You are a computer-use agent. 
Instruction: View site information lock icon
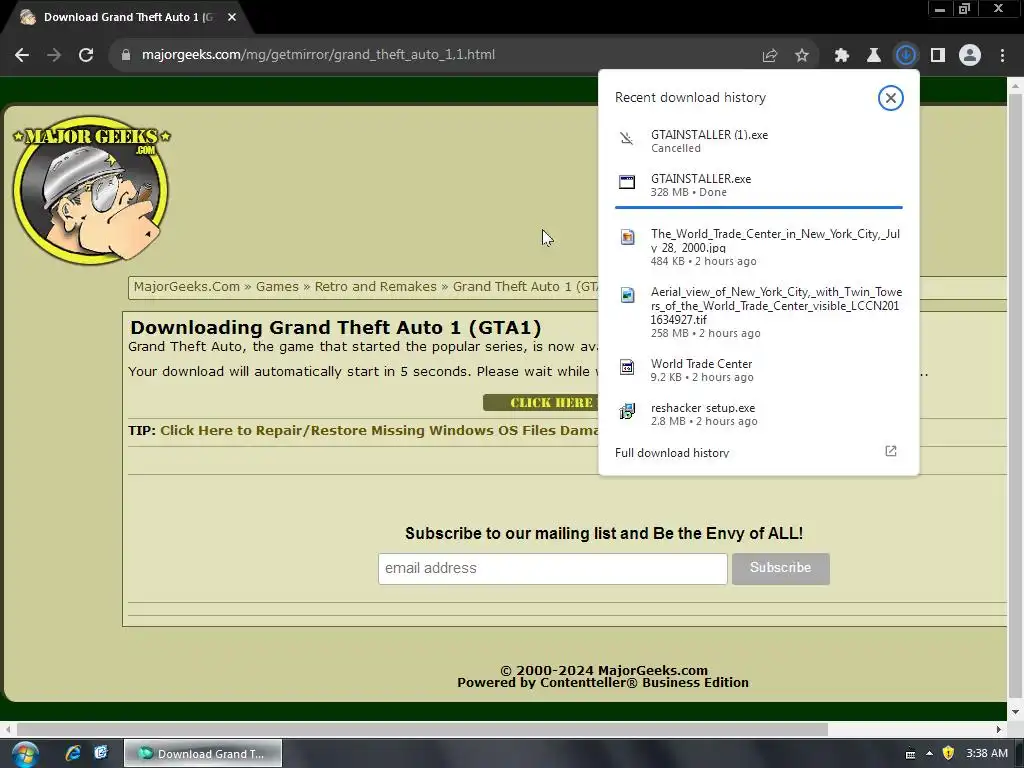pos(126,55)
